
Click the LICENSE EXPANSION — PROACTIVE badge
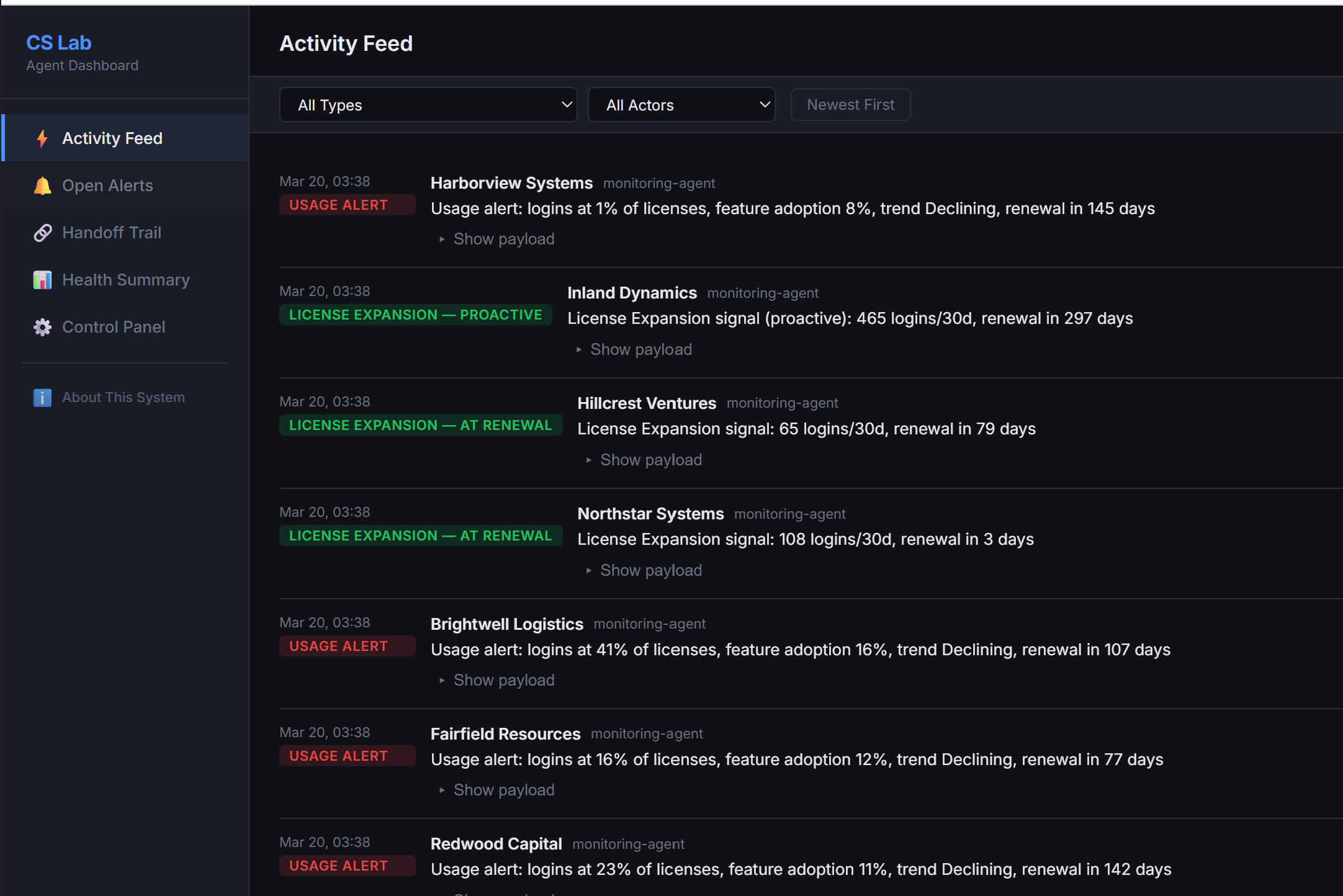coord(416,315)
